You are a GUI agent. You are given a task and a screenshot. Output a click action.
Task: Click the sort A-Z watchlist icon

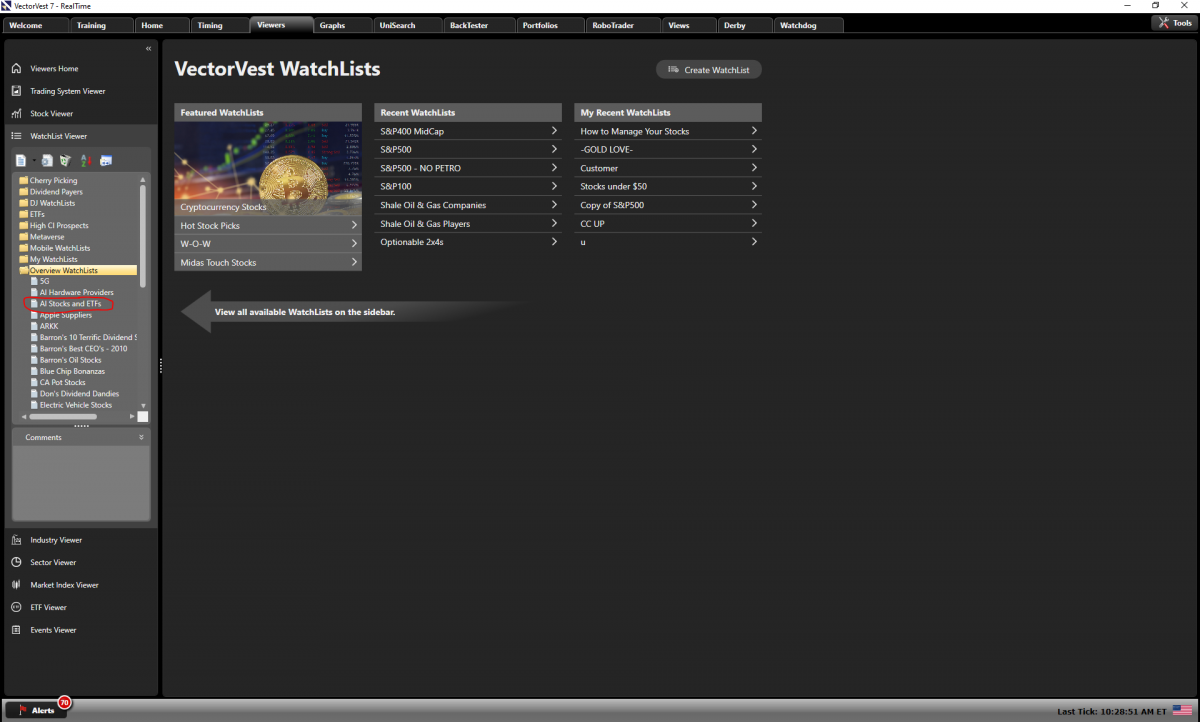click(x=86, y=160)
